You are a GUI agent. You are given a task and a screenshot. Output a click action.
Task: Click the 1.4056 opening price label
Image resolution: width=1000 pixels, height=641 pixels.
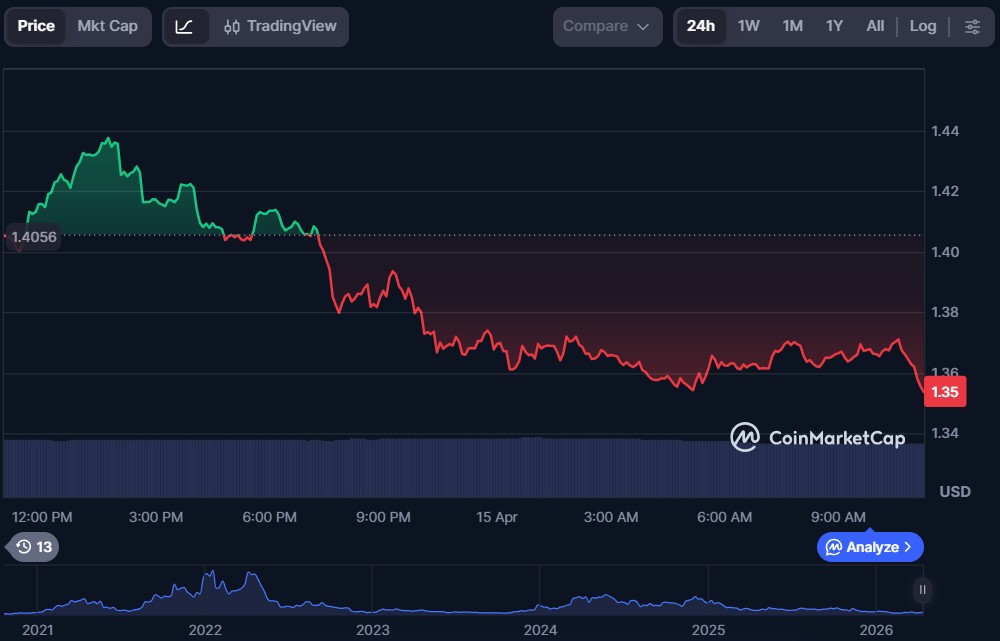pos(33,237)
